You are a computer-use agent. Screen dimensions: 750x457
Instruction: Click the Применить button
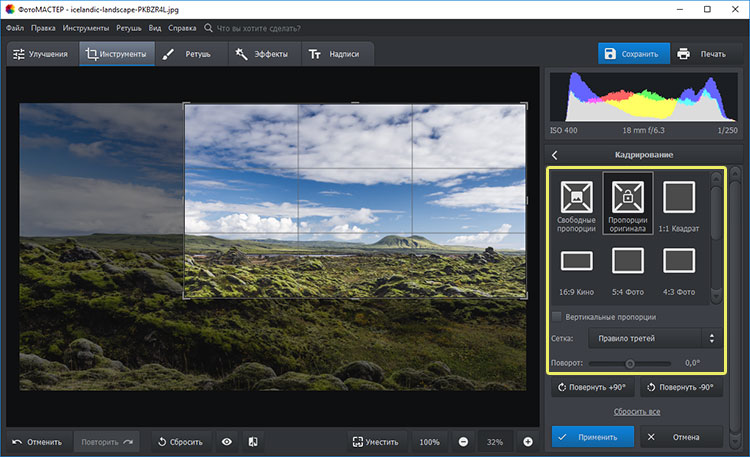click(x=592, y=437)
